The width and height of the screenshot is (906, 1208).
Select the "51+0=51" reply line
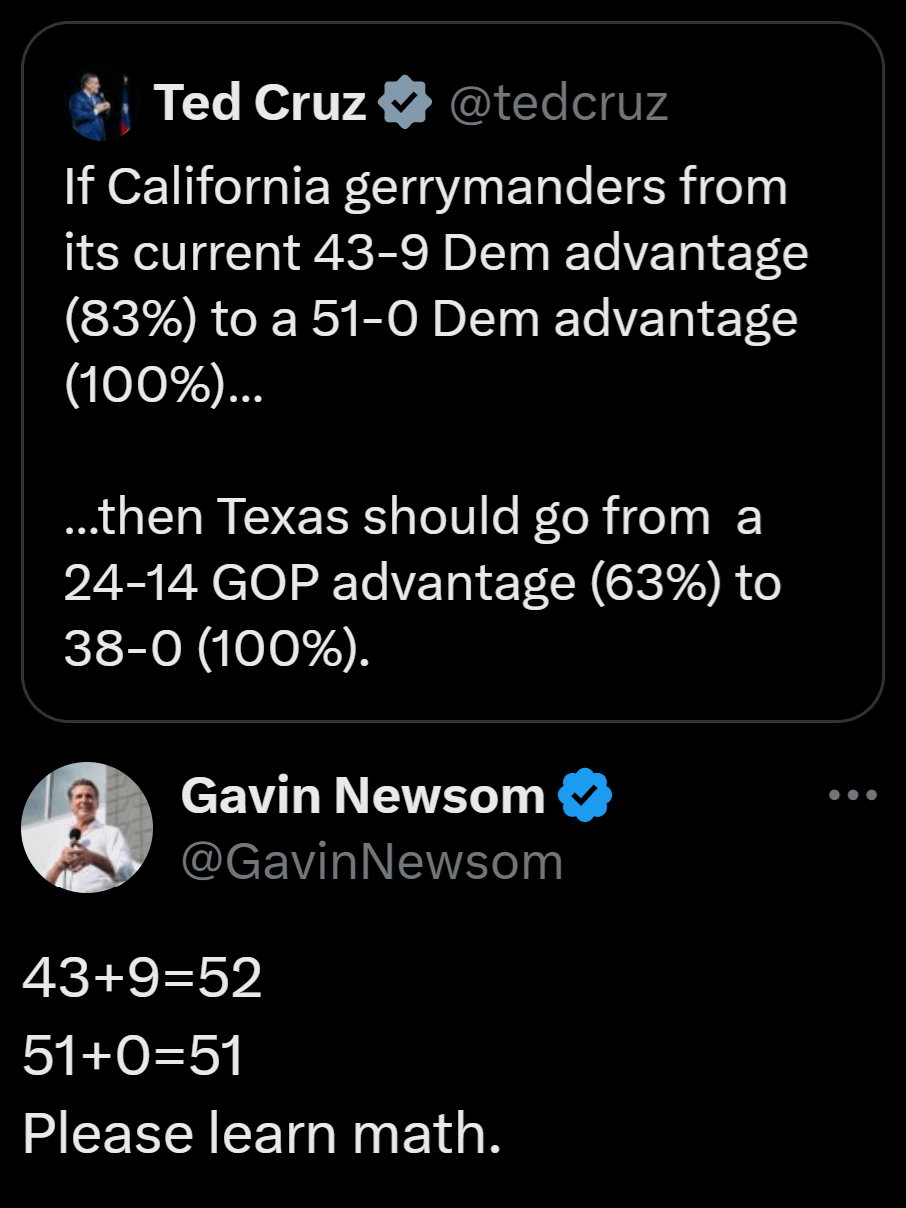(133, 1057)
